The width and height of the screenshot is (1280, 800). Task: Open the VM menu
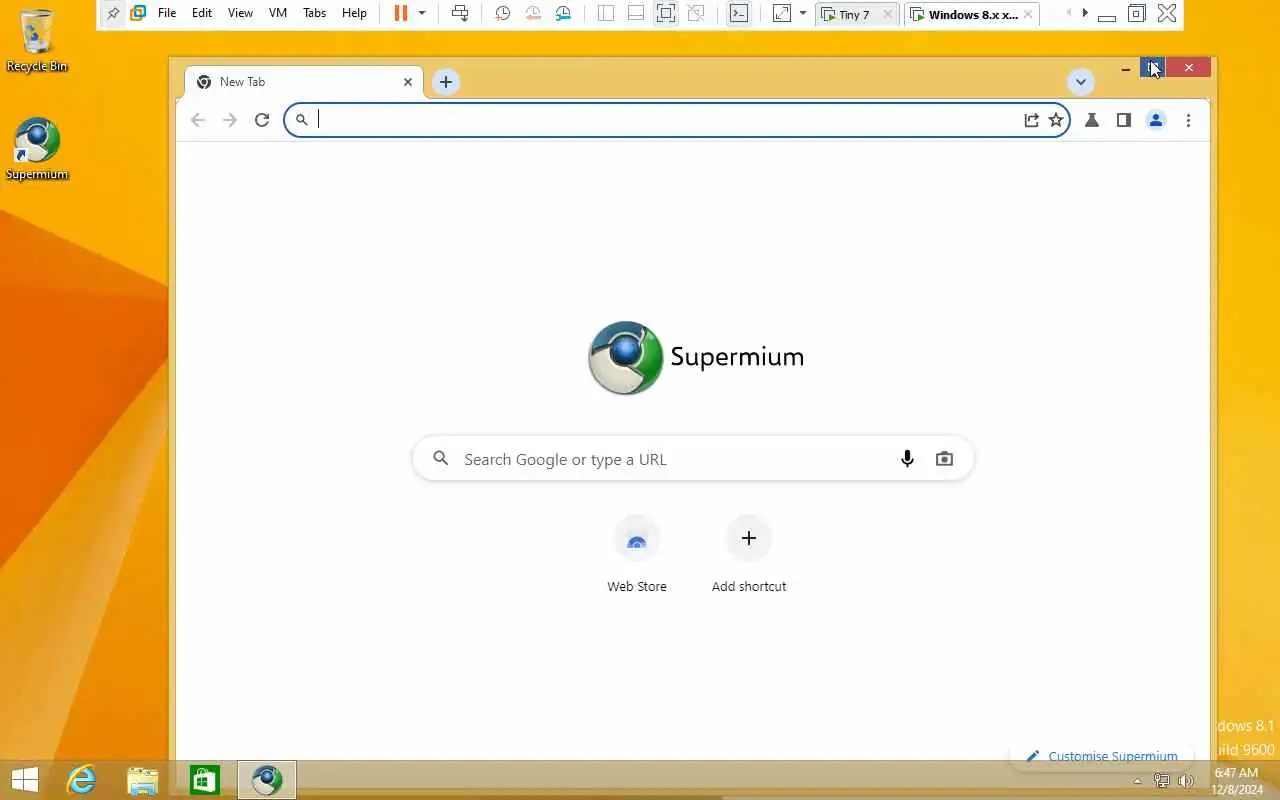click(x=278, y=13)
